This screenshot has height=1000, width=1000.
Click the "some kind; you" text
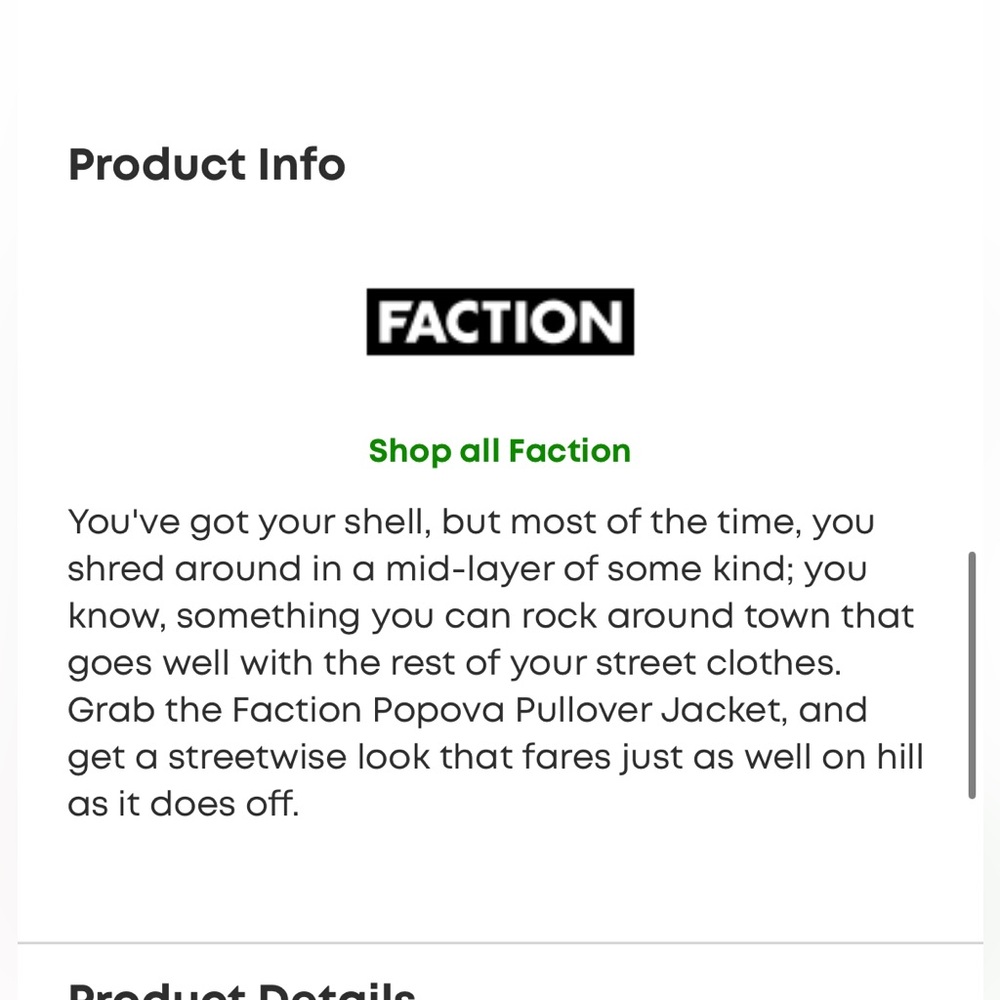tap(737, 569)
